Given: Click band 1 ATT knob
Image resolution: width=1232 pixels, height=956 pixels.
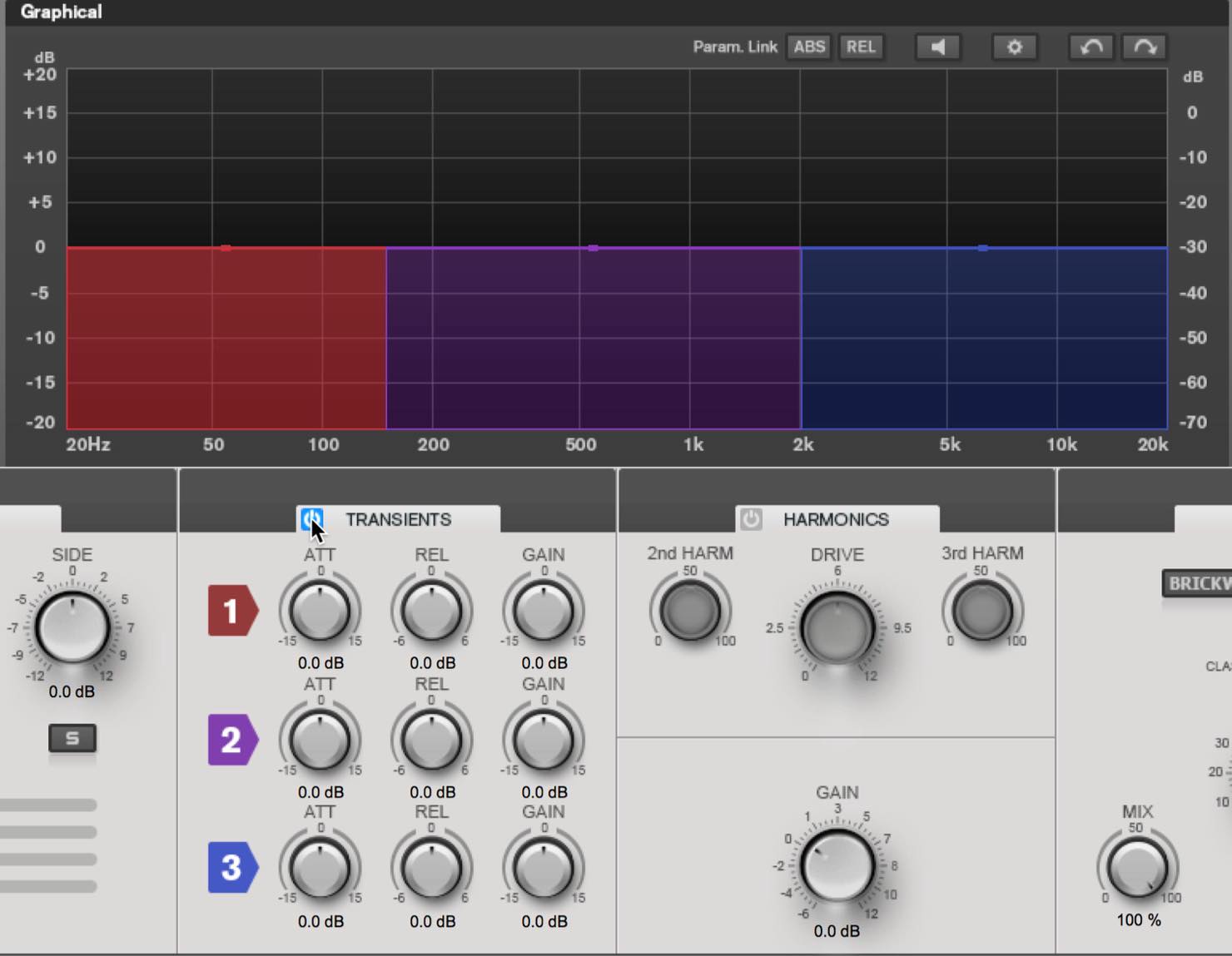Looking at the screenshot, I should (x=320, y=612).
